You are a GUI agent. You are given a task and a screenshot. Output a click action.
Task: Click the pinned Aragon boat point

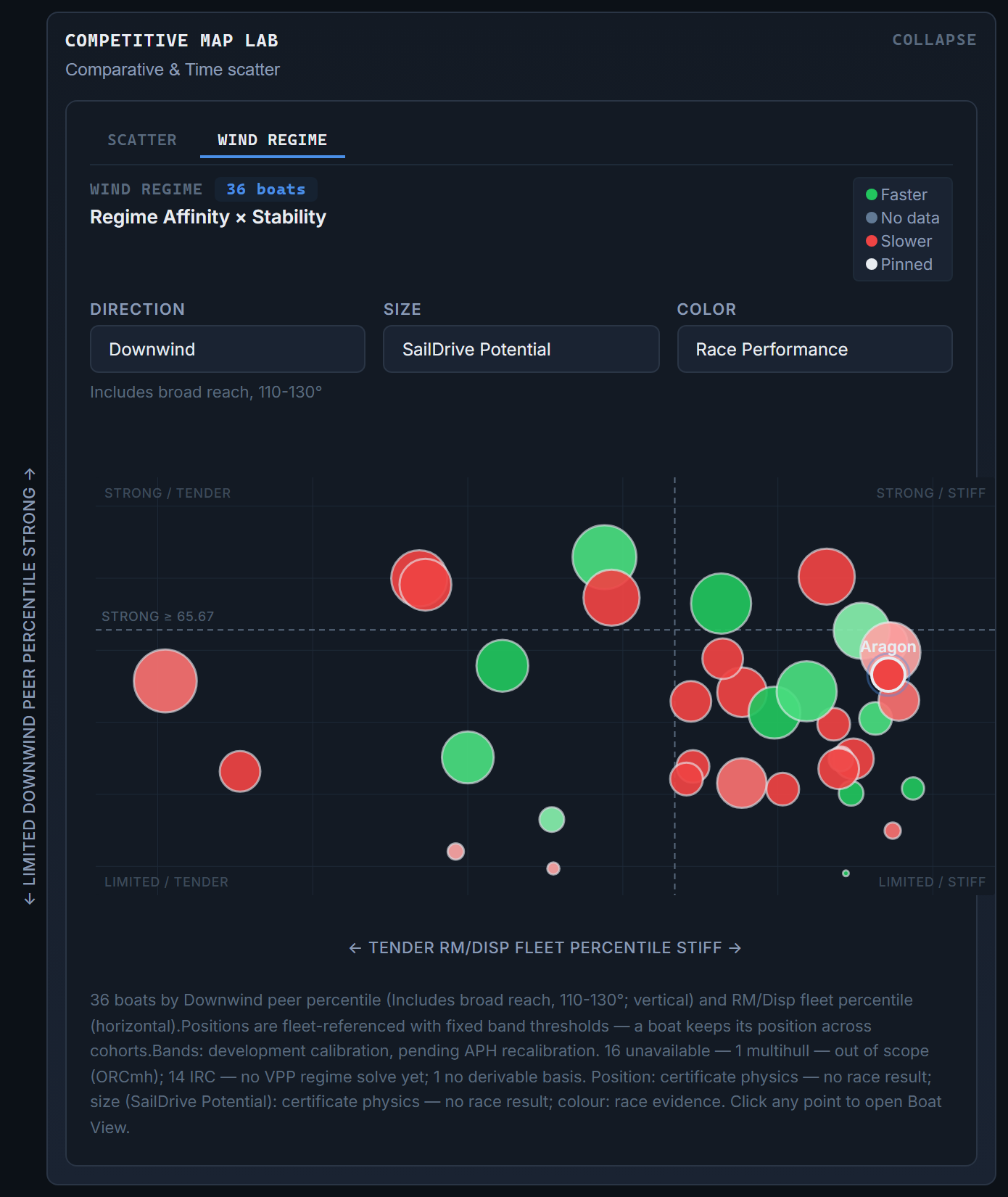pyautogui.click(x=888, y=675)
